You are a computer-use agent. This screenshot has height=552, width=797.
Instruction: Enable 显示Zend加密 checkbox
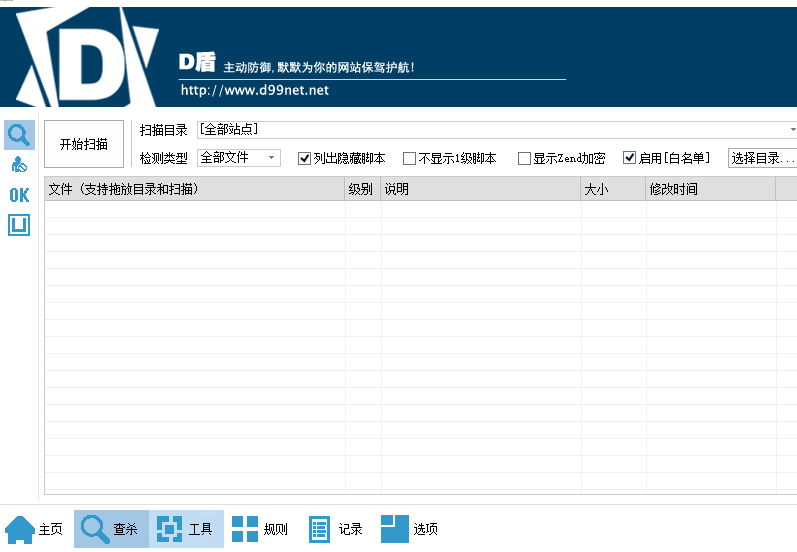coord(524,158)
